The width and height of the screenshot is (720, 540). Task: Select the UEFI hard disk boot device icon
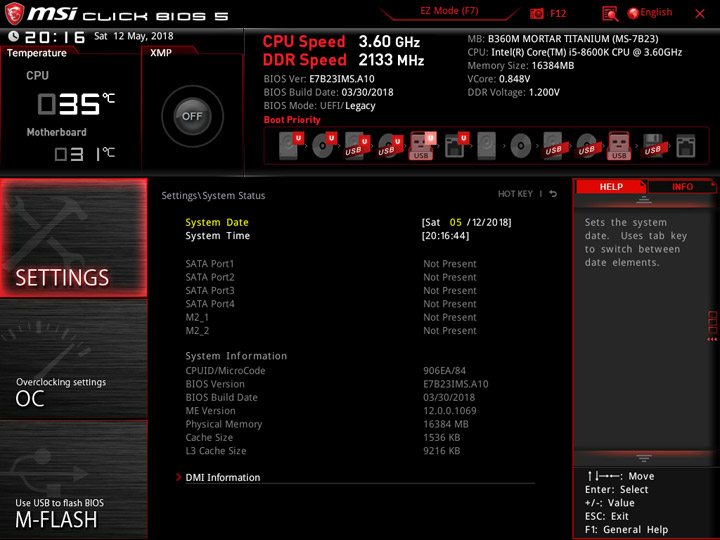click(291, 145)
